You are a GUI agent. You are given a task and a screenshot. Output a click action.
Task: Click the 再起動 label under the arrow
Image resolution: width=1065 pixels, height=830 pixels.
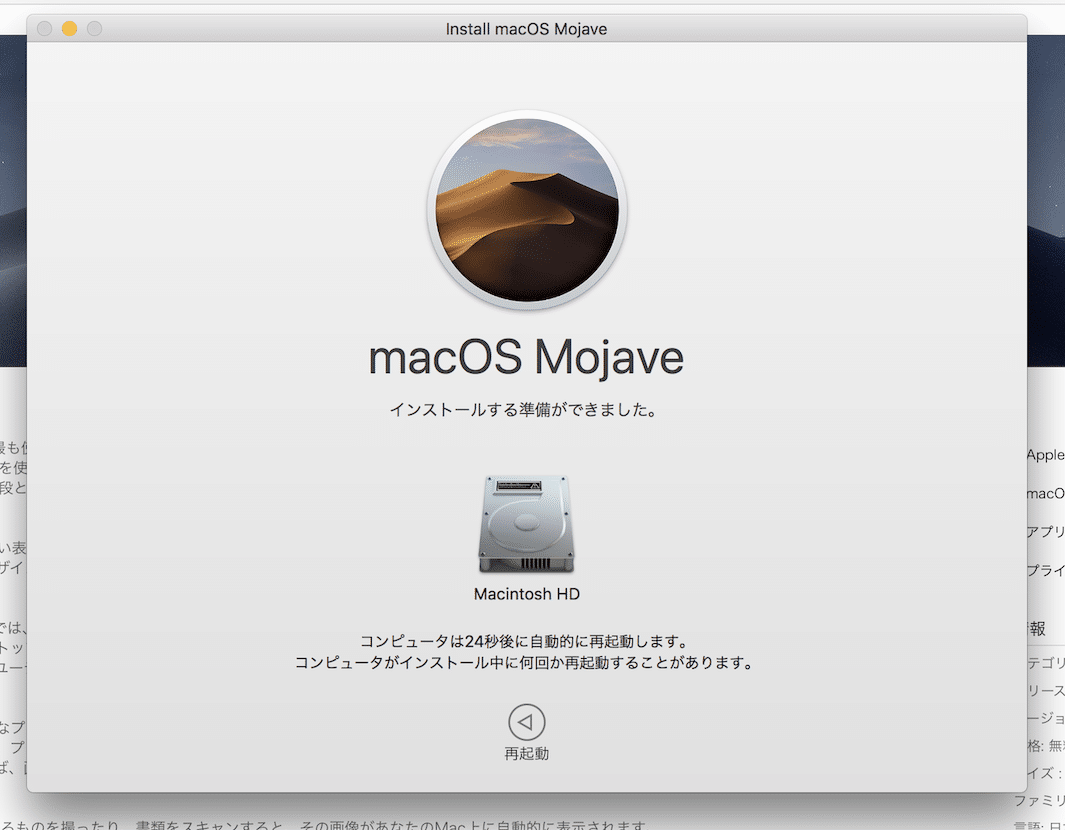[x=526, y=754]
